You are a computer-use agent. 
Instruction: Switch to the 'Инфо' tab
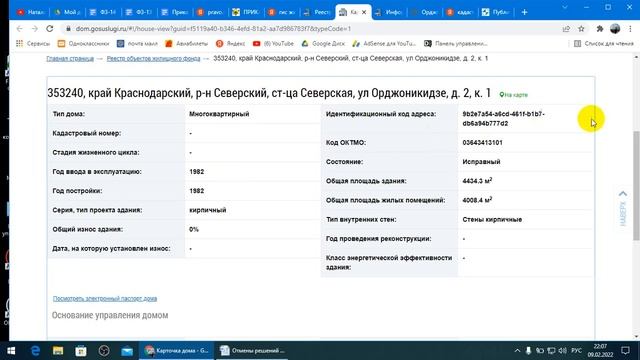(389, 12)
